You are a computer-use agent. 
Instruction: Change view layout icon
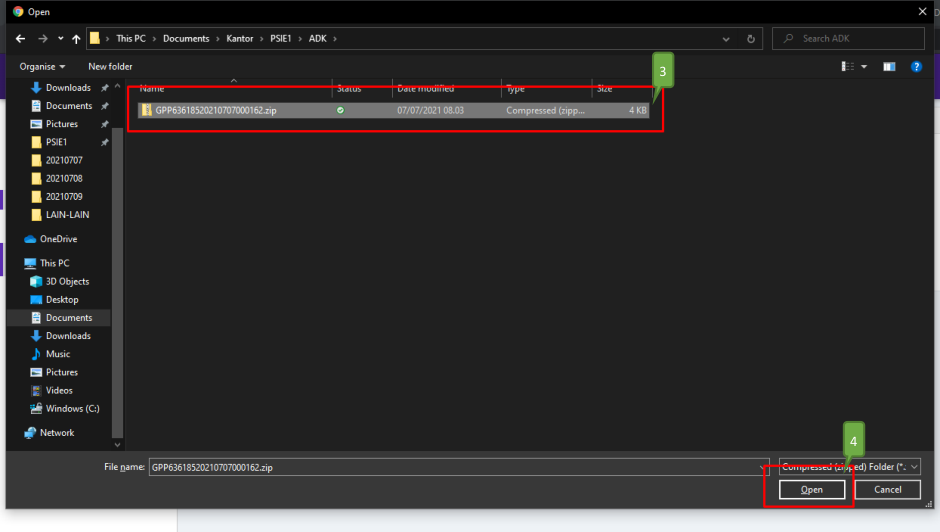tap(848, 67)
